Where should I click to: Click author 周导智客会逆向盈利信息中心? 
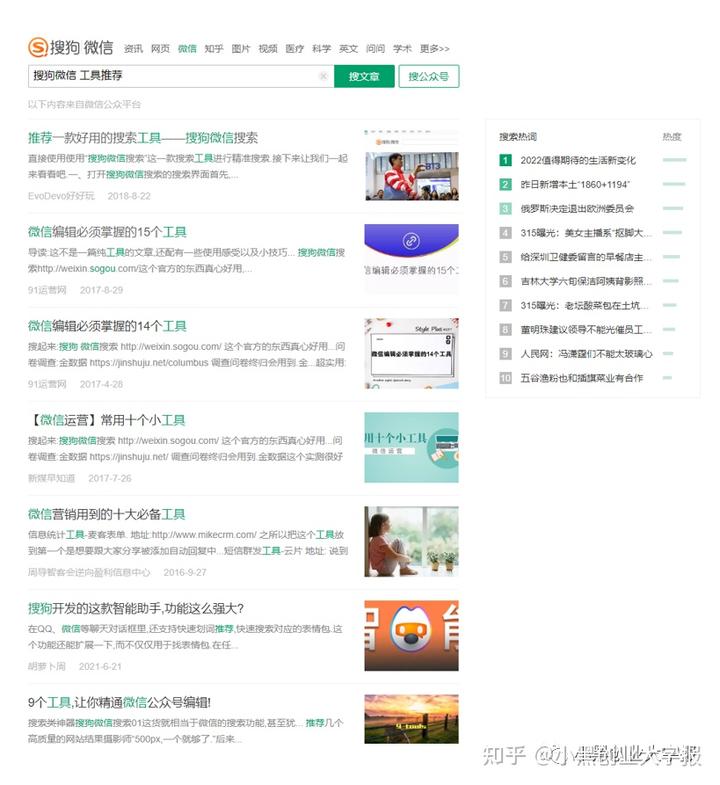[x=89, y=572]
